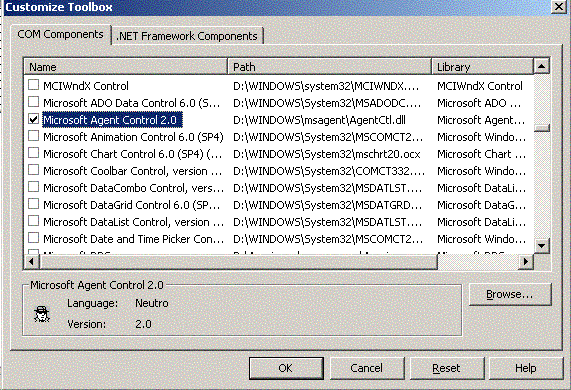Click the horizontal scrollbar left arrow

[x=31, y=261]
